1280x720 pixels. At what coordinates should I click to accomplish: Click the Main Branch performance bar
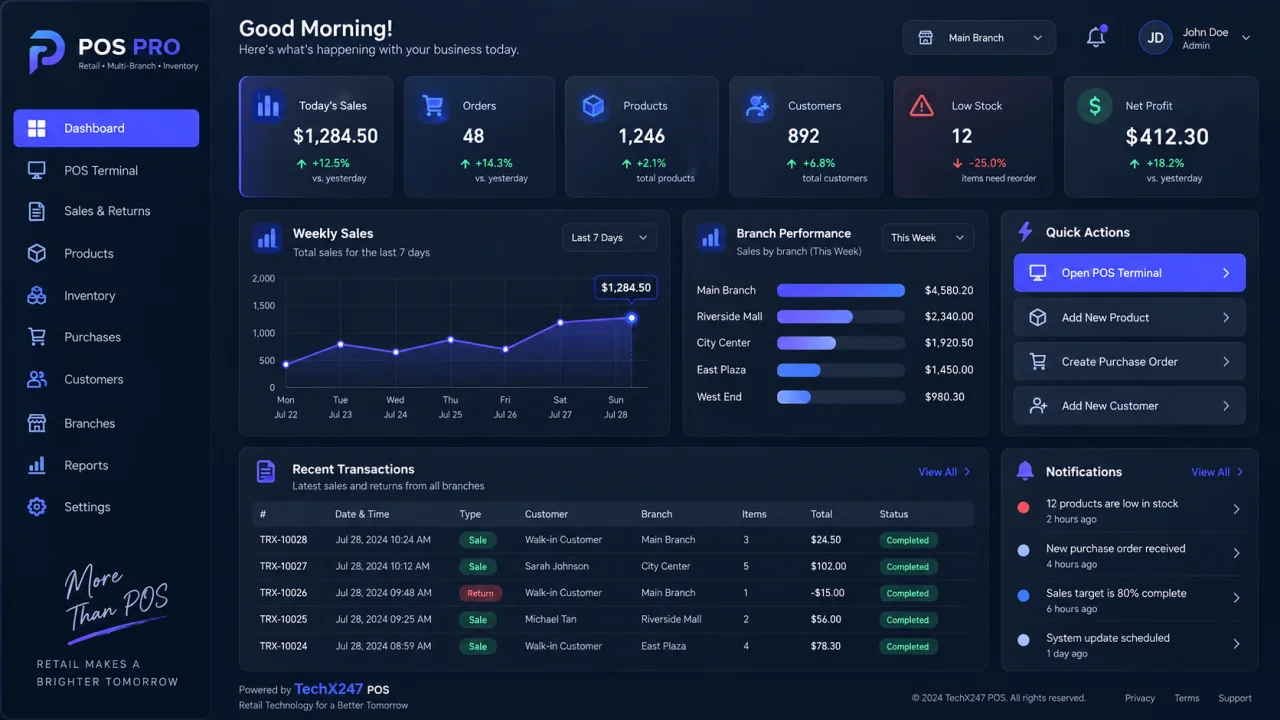(841, 290)
